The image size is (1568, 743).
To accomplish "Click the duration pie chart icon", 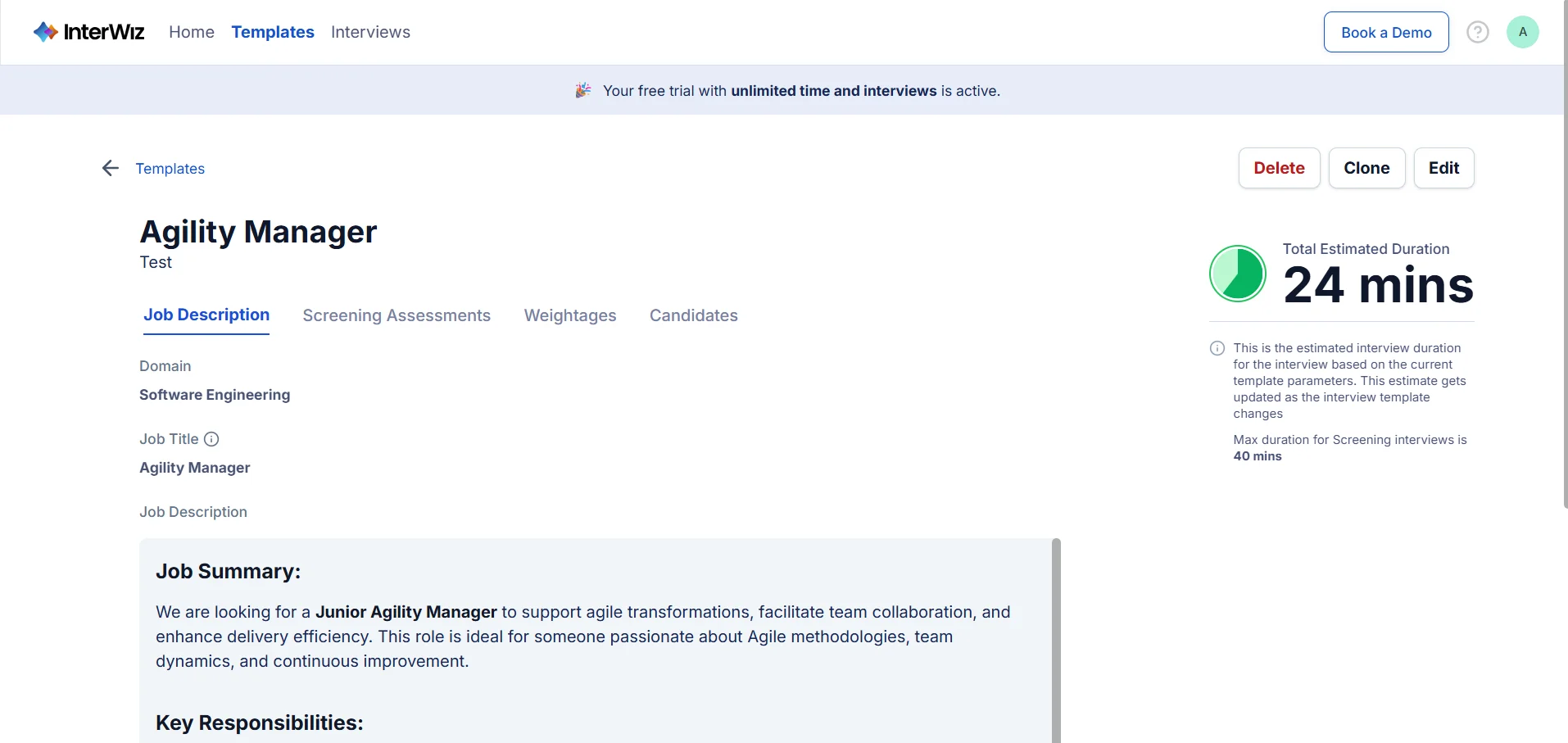I will pos(1238,274).
